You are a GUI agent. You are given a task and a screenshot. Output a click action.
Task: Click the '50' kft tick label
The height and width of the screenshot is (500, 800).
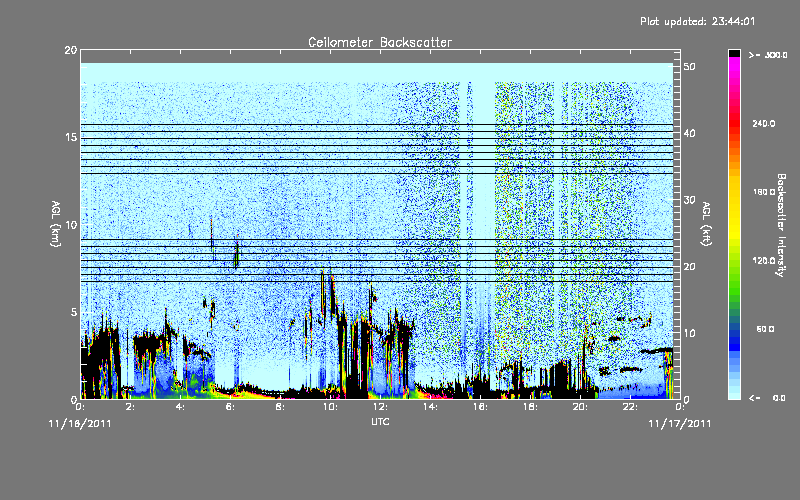pos(690,67)
